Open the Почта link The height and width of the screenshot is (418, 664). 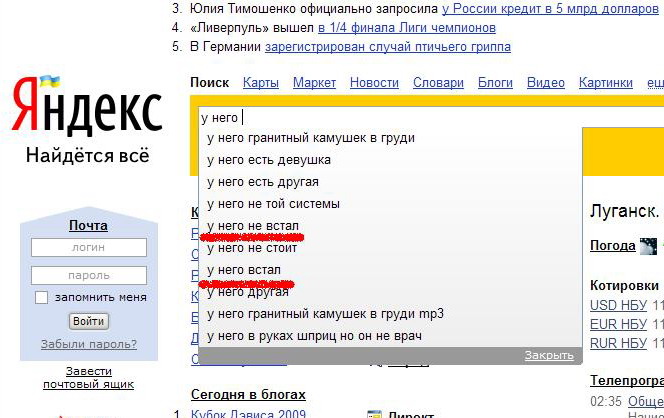coord(88,225)
